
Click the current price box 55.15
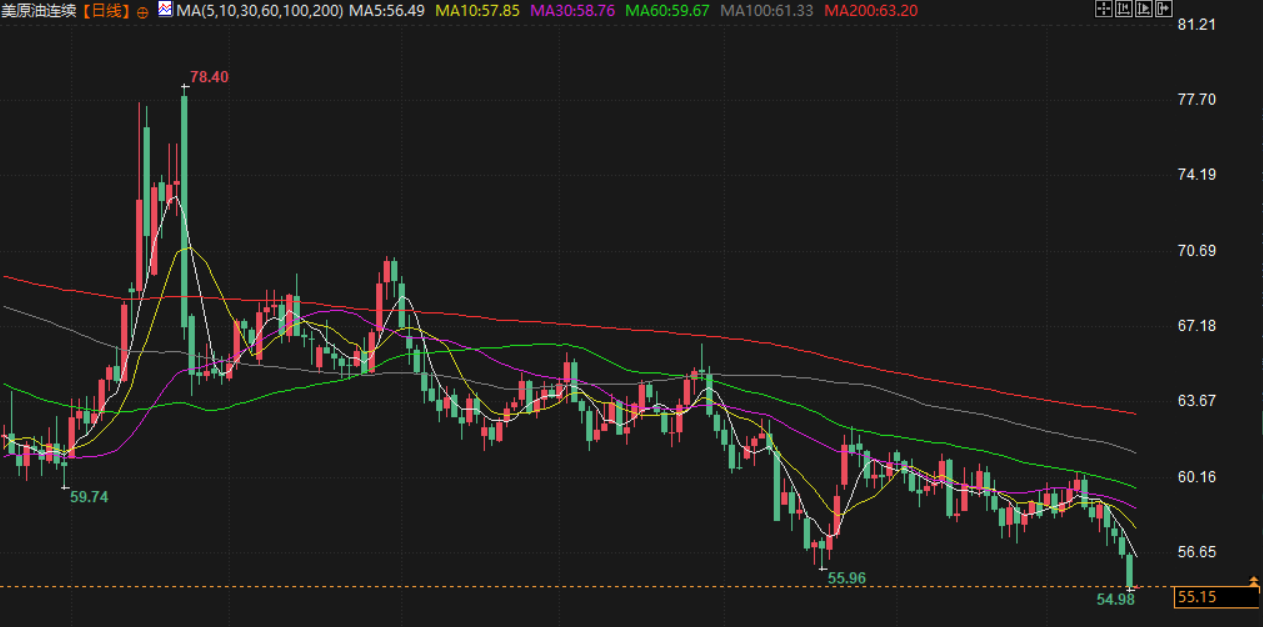1215,598
